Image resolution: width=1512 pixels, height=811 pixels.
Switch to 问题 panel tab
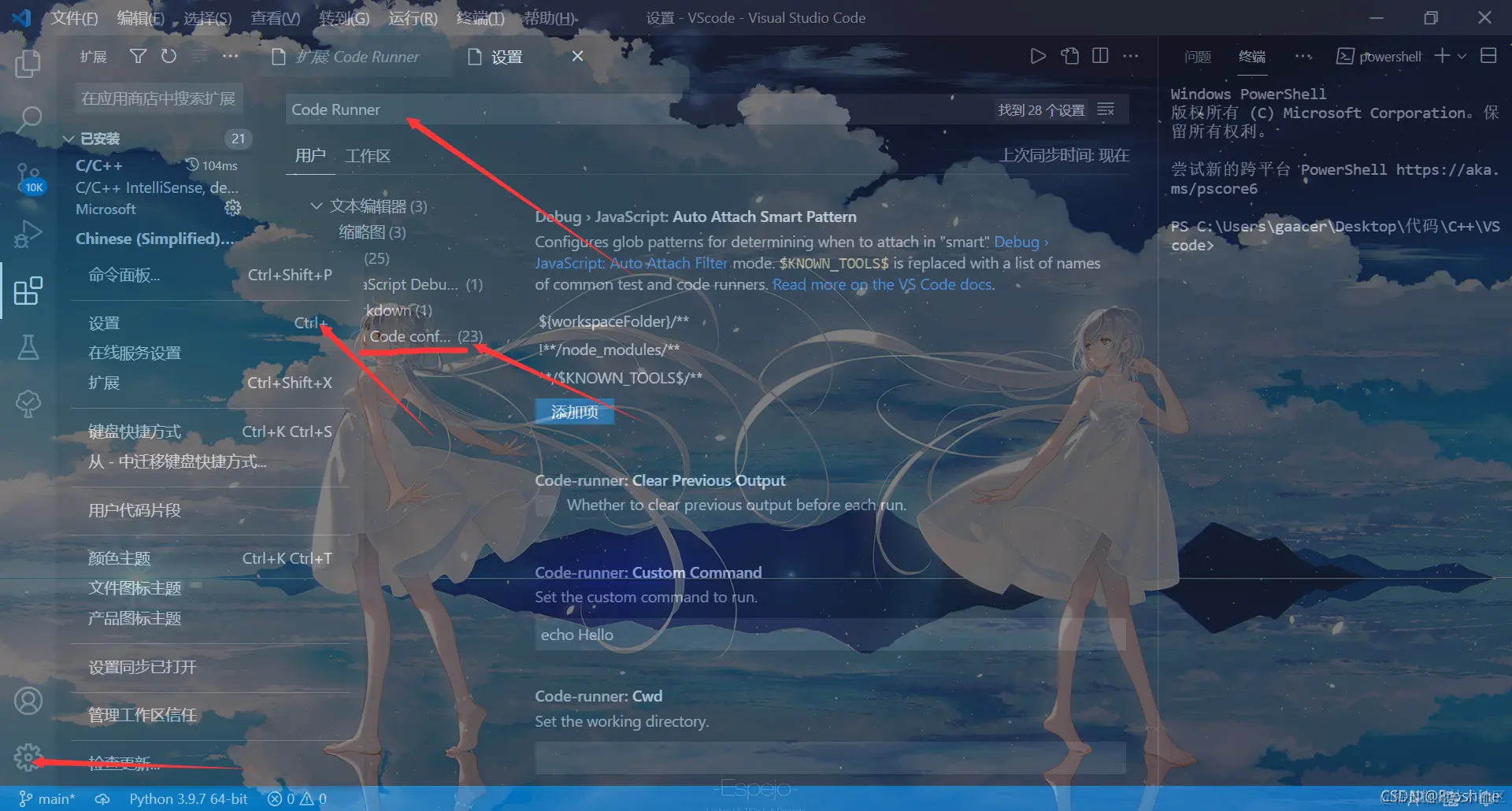click(x=1197, y=57)
